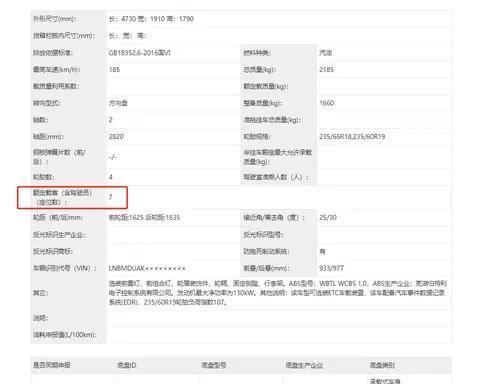Click the dimensions value 长:4730 宽:1910 高:1790

pos(151,19)
